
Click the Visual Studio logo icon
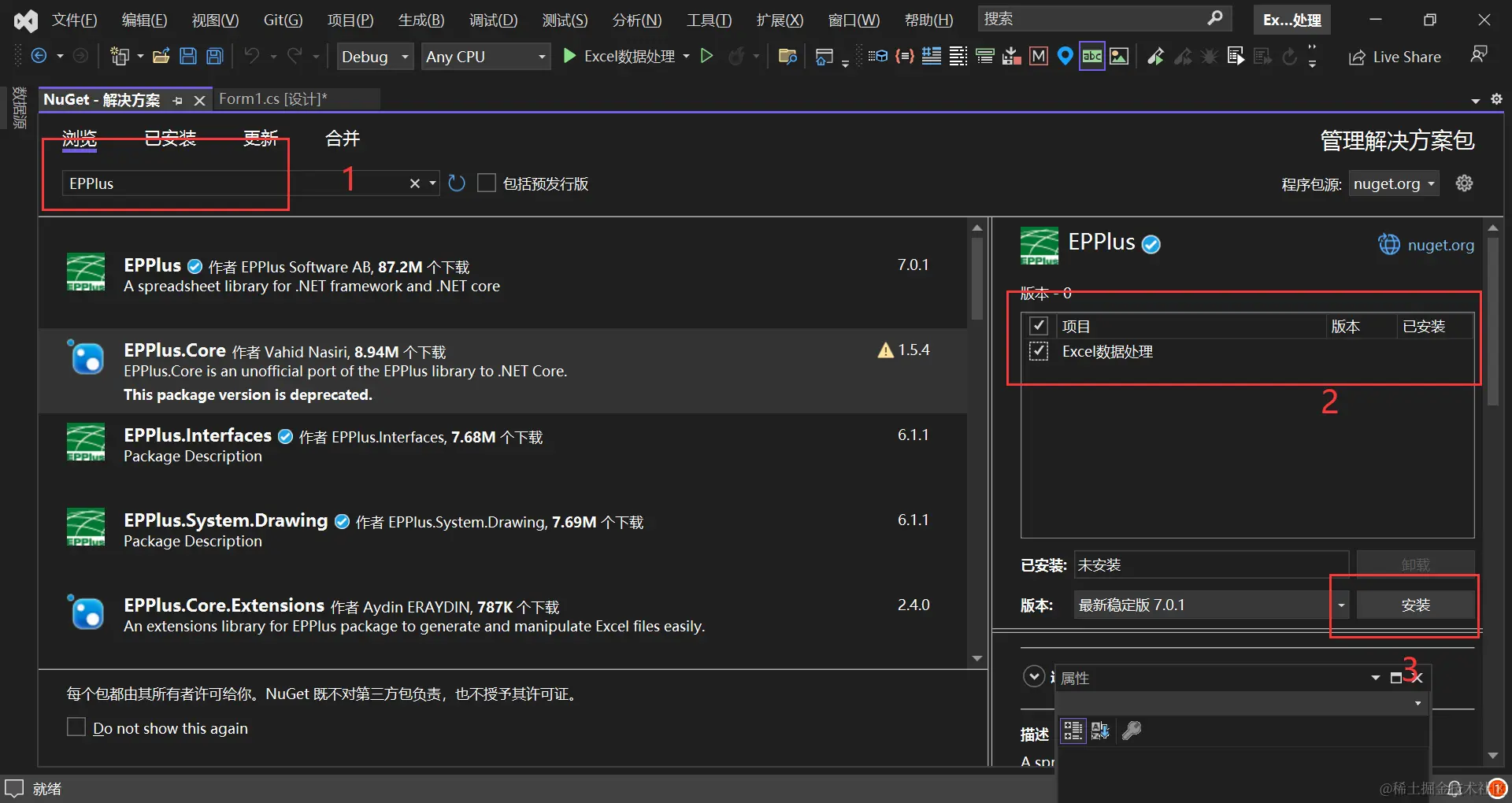[x=26, y=20]
